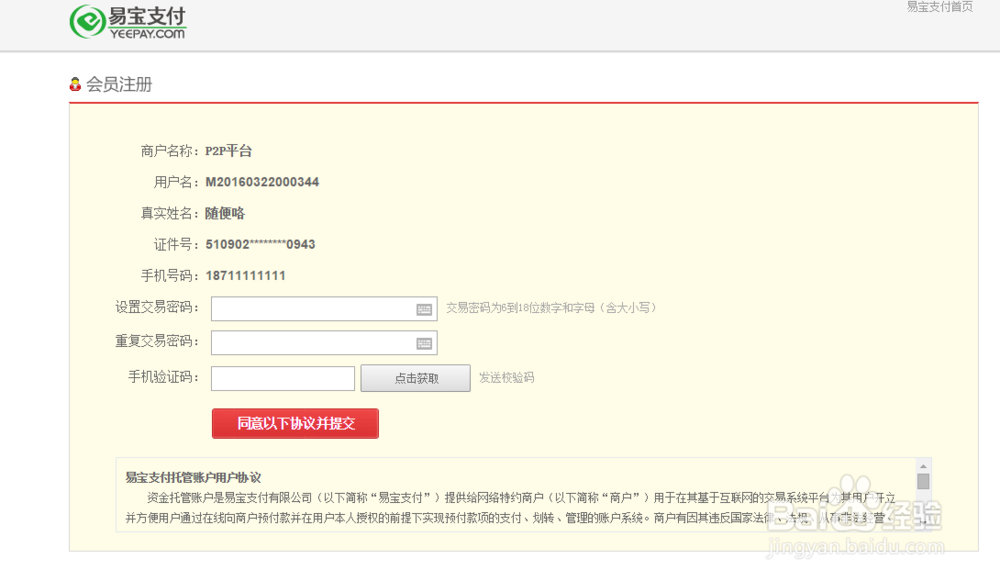This screenshot has width=1000, height=581.
Task: Open virtual keyboard icon in 重复交易密码 field
Action: click(424, 343)
